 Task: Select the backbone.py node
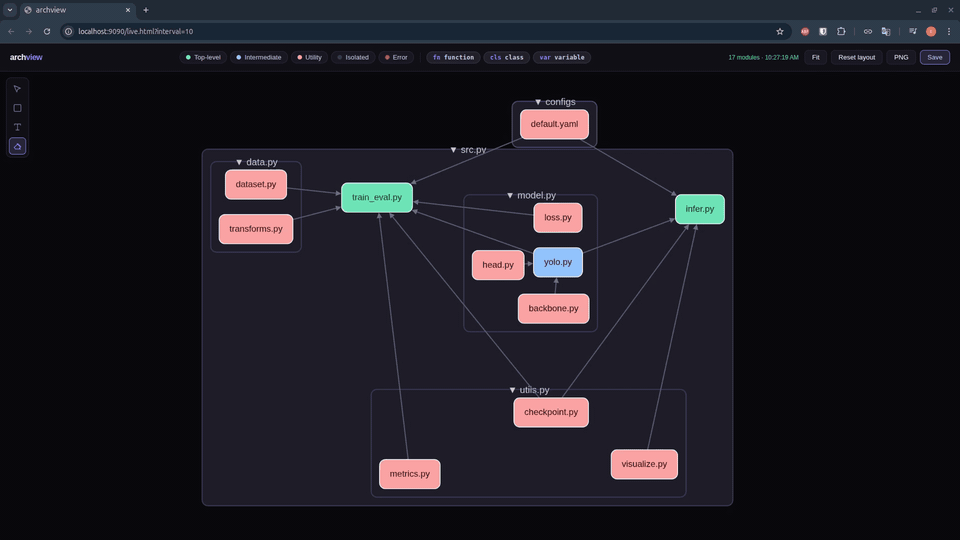click(553, 309)
